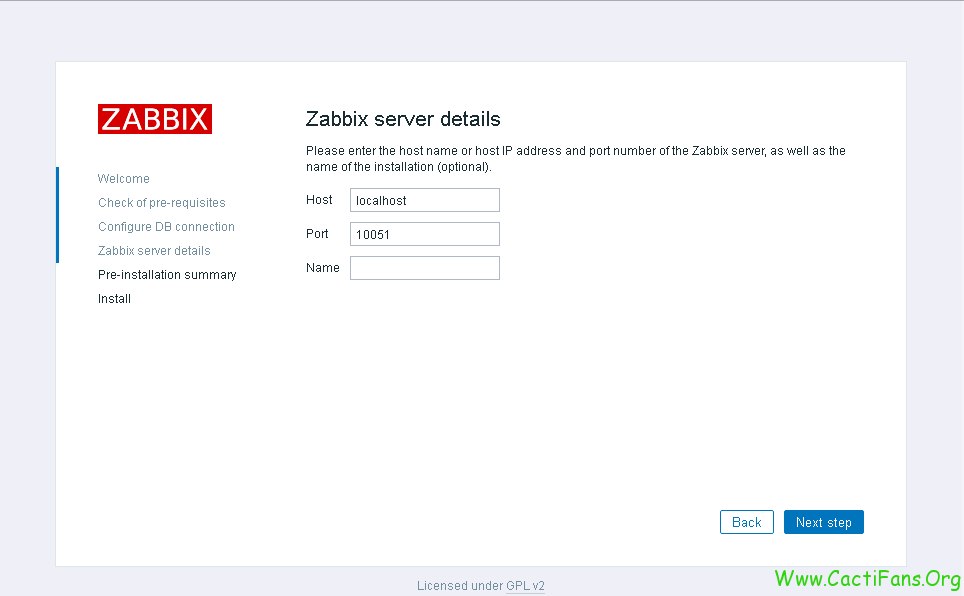The width and height of the screenshot is (964, 596).
Task: Click the 'Name' field label
Action: point(323,268)
